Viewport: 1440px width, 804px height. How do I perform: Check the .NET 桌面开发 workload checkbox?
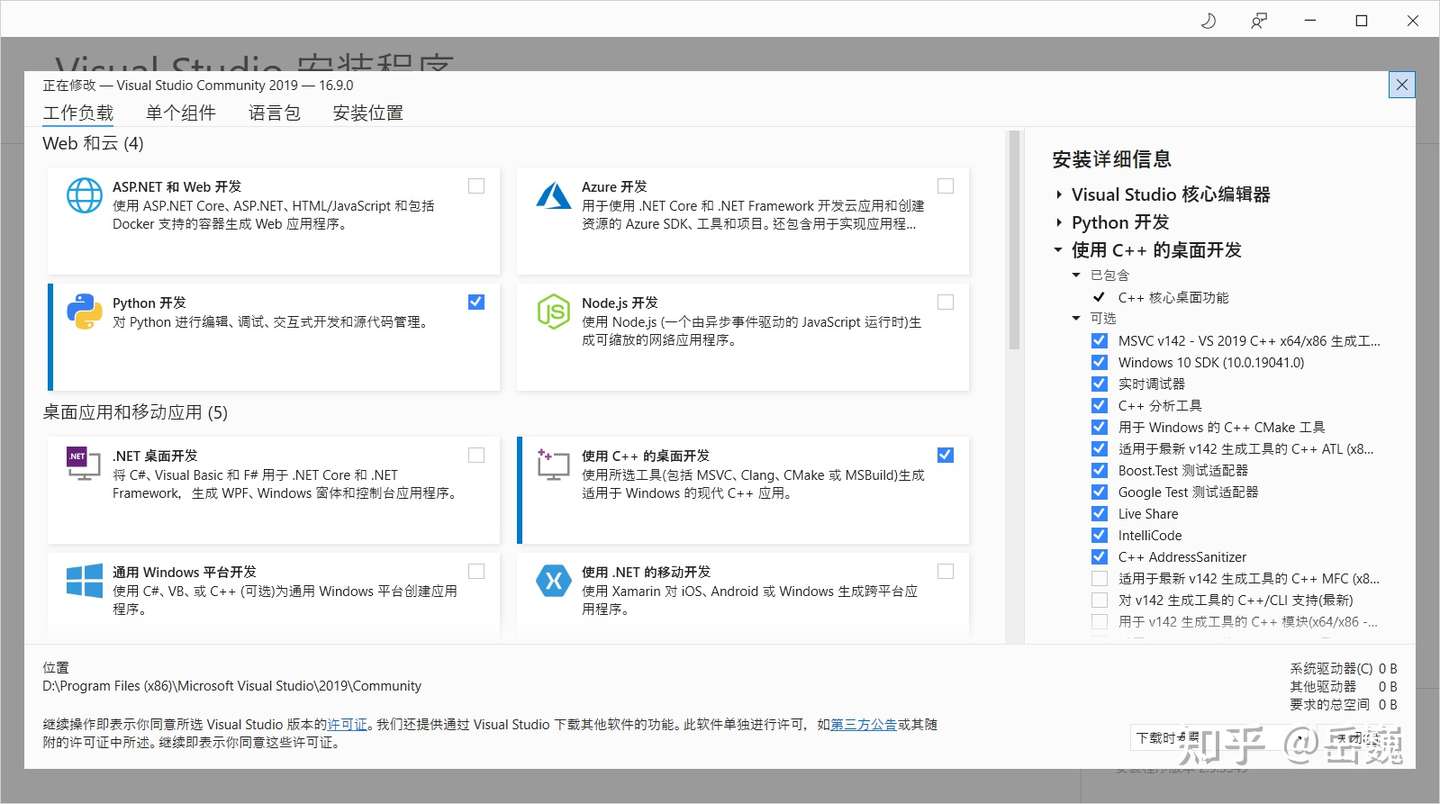(x=476, y=455)
